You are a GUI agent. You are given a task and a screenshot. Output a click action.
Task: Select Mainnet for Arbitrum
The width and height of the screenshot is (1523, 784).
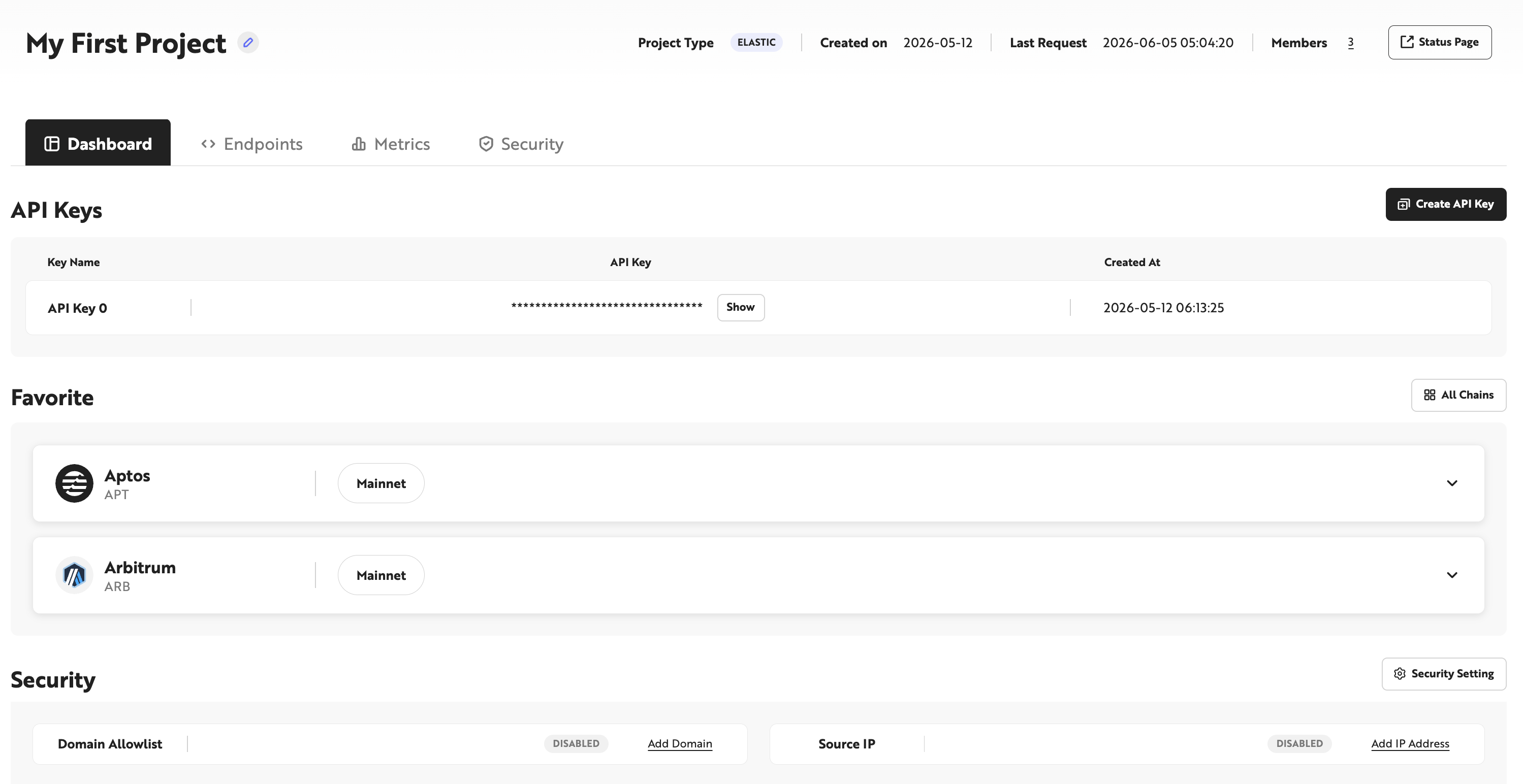381,575
